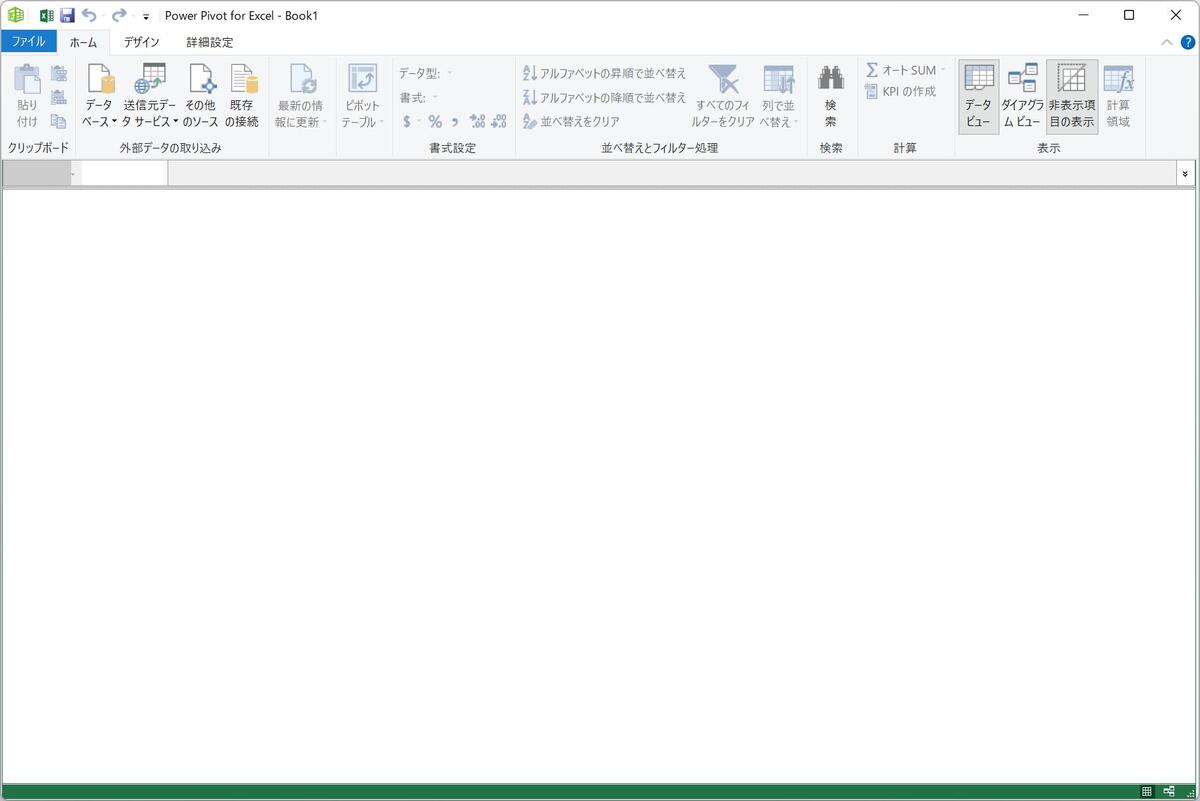Switch to the デザイン tab
The height and width of the screenshot is (801, 1200).
[142, 42]
